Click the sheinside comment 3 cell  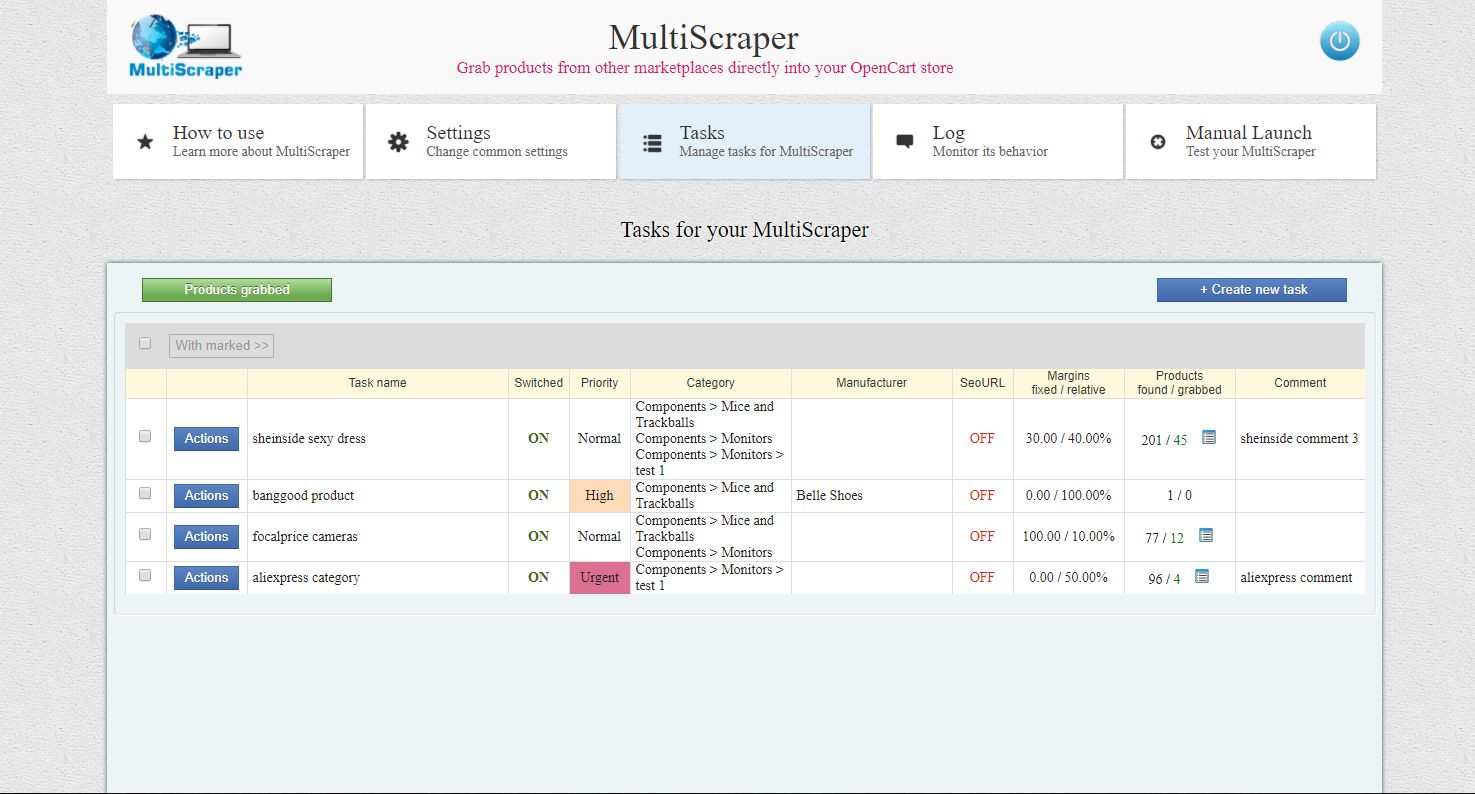click(1299, 438)
